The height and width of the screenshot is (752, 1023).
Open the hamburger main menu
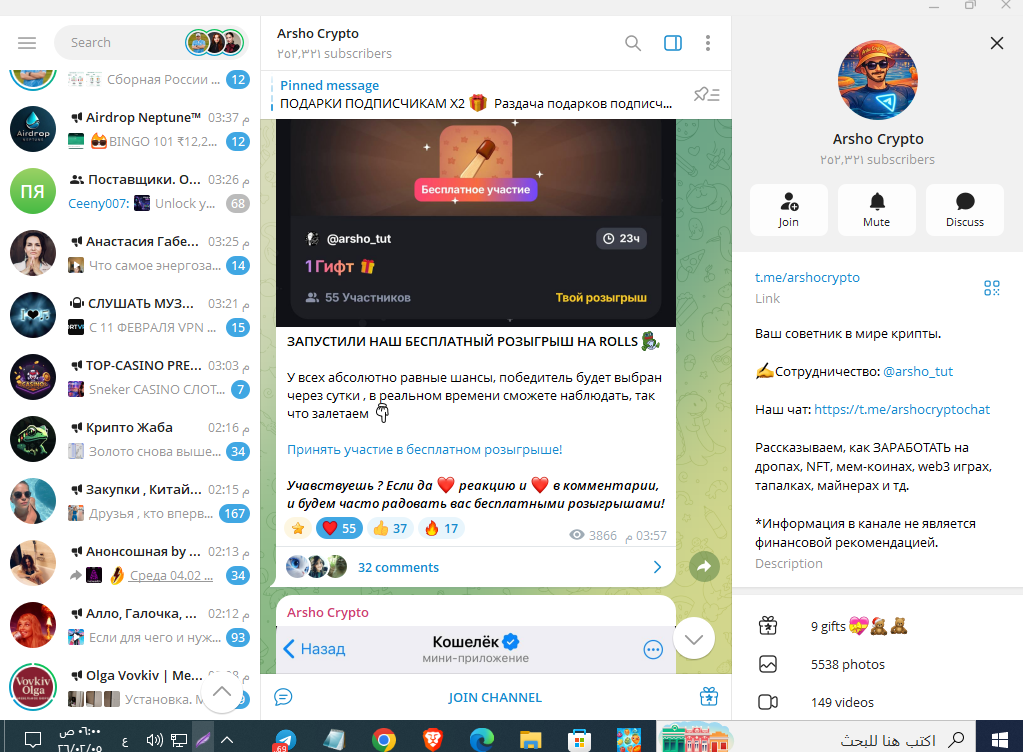click(x=27, y=43)
